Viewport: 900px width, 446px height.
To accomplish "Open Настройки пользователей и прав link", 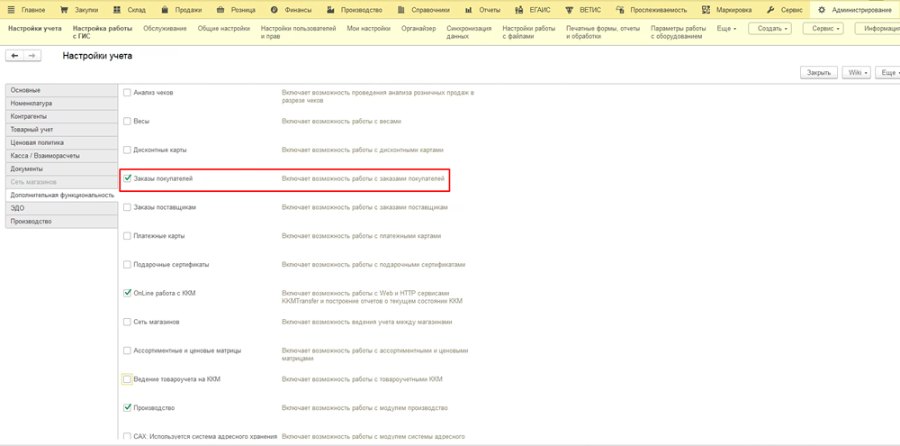I will (x=298, y=32).
